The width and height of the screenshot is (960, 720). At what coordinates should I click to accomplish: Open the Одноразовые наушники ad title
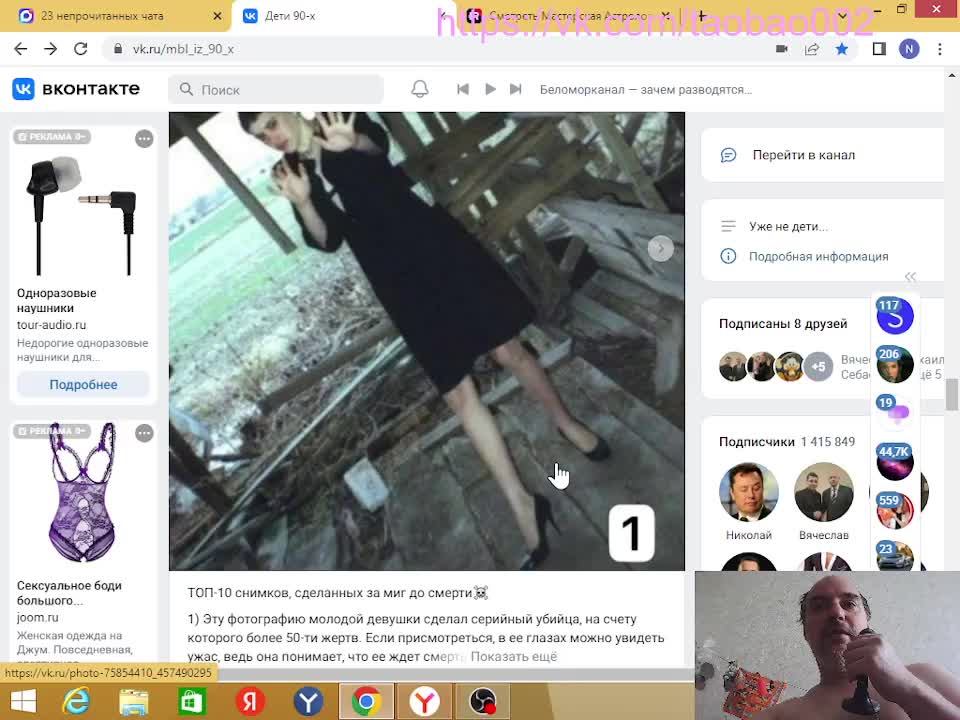(57, 300)
